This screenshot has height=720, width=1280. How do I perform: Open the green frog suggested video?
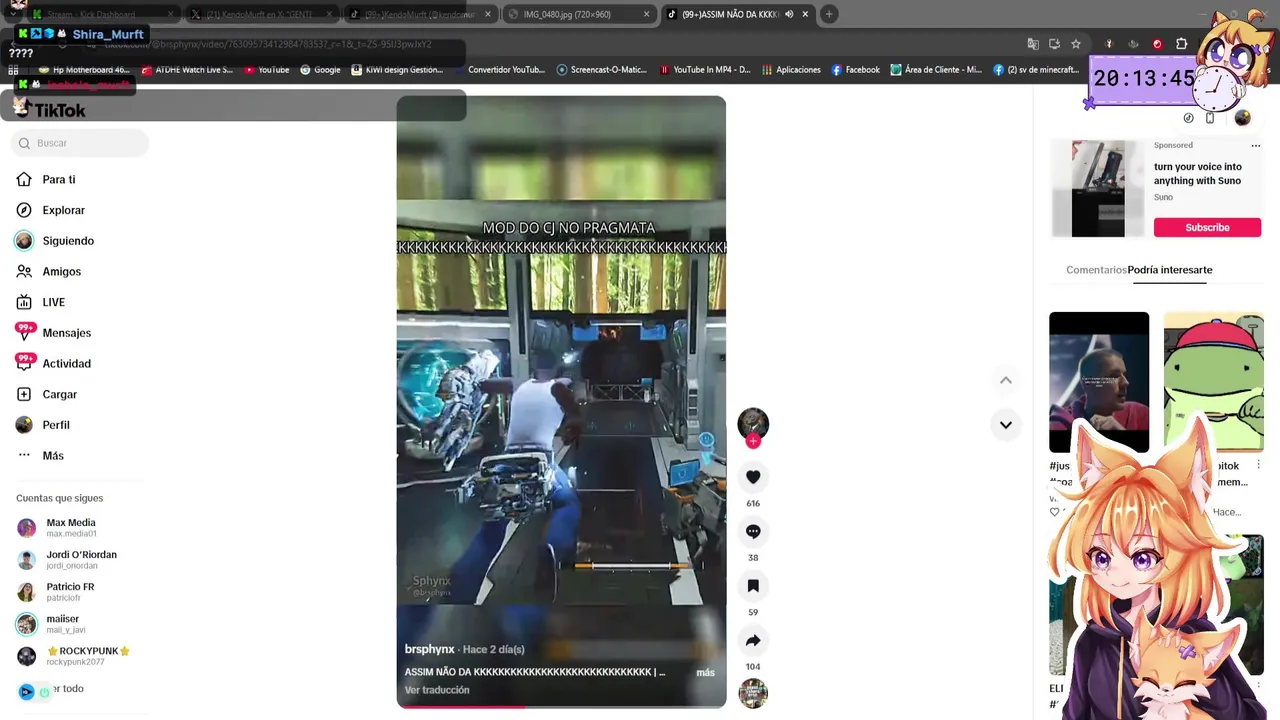coord(1214,382)
